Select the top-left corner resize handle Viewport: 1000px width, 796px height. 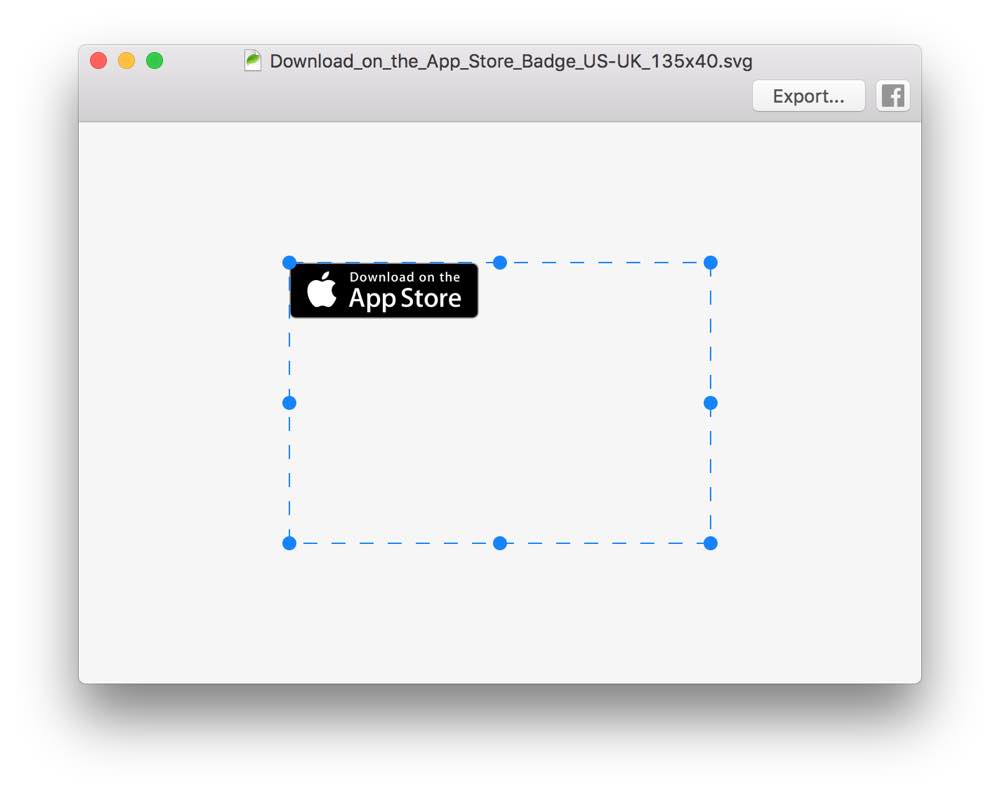point(289,263)
